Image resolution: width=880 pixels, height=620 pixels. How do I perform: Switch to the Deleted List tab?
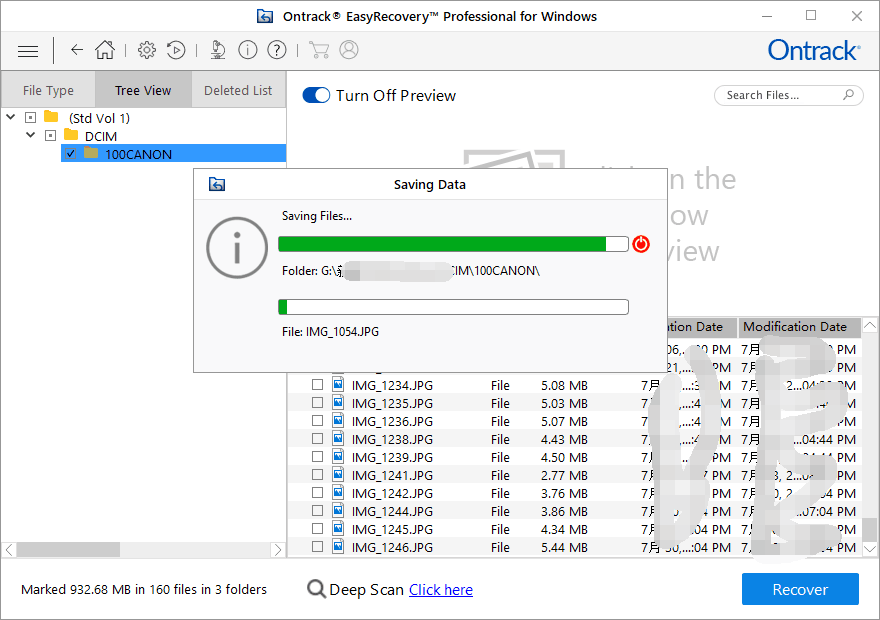click(238, 90)
